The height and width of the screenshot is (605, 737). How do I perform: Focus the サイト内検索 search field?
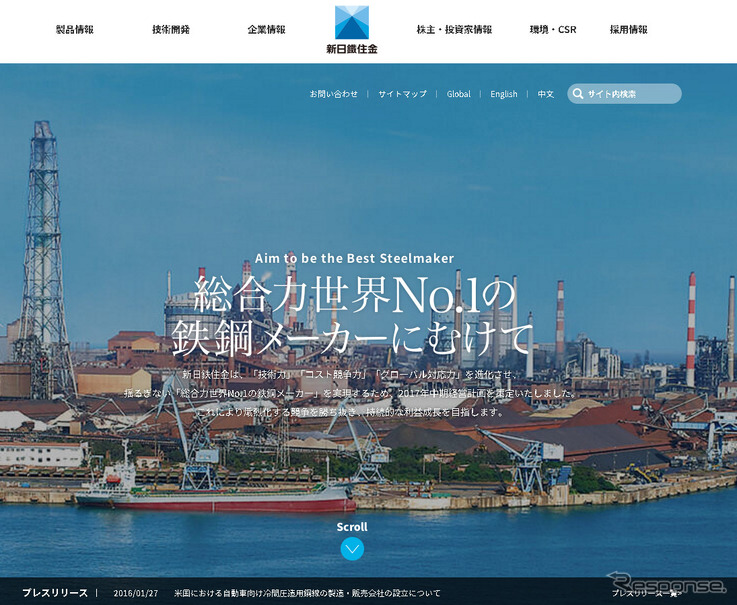tap(624, 94)
